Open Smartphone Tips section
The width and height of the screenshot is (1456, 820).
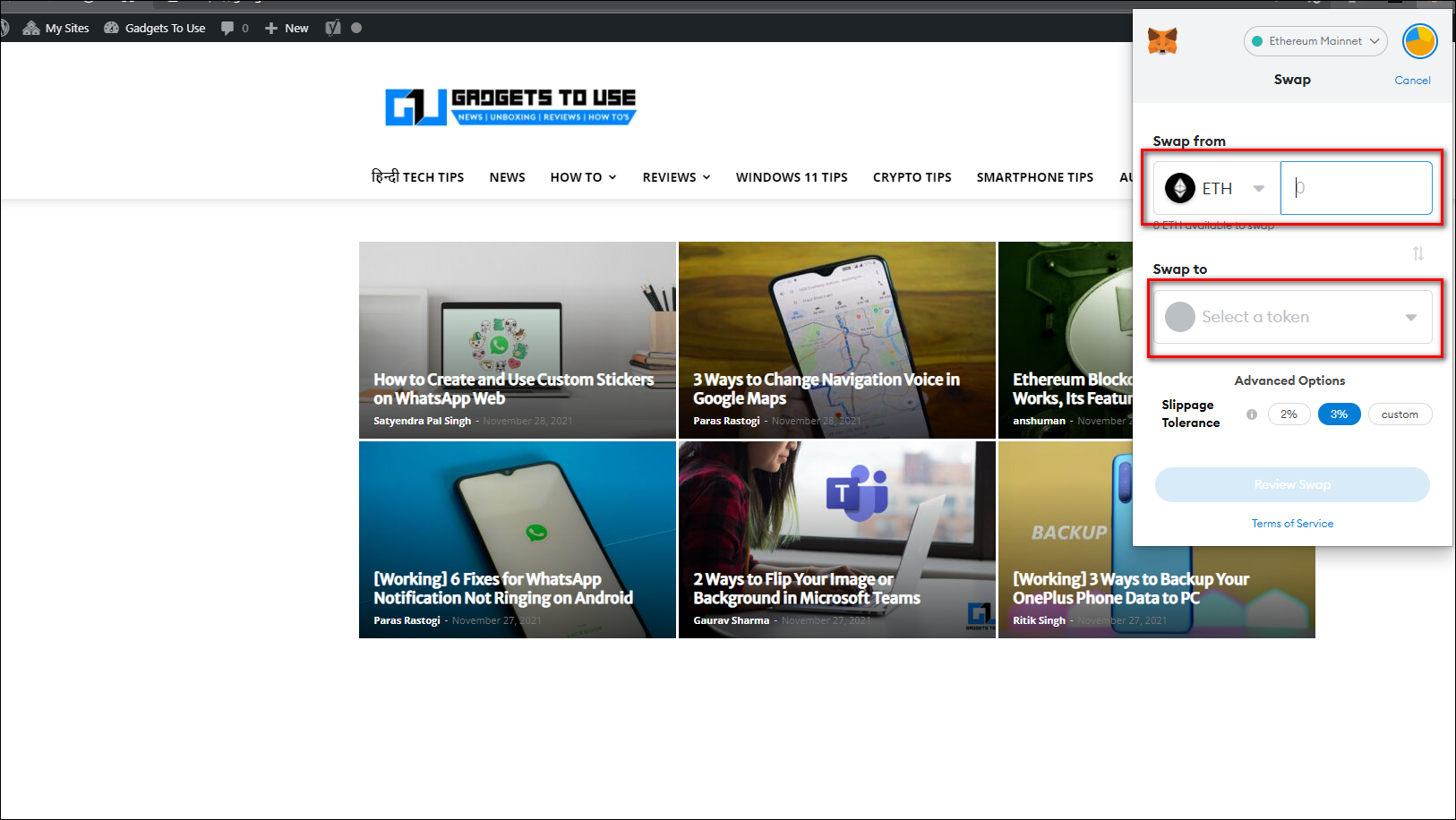(1034, 177)
